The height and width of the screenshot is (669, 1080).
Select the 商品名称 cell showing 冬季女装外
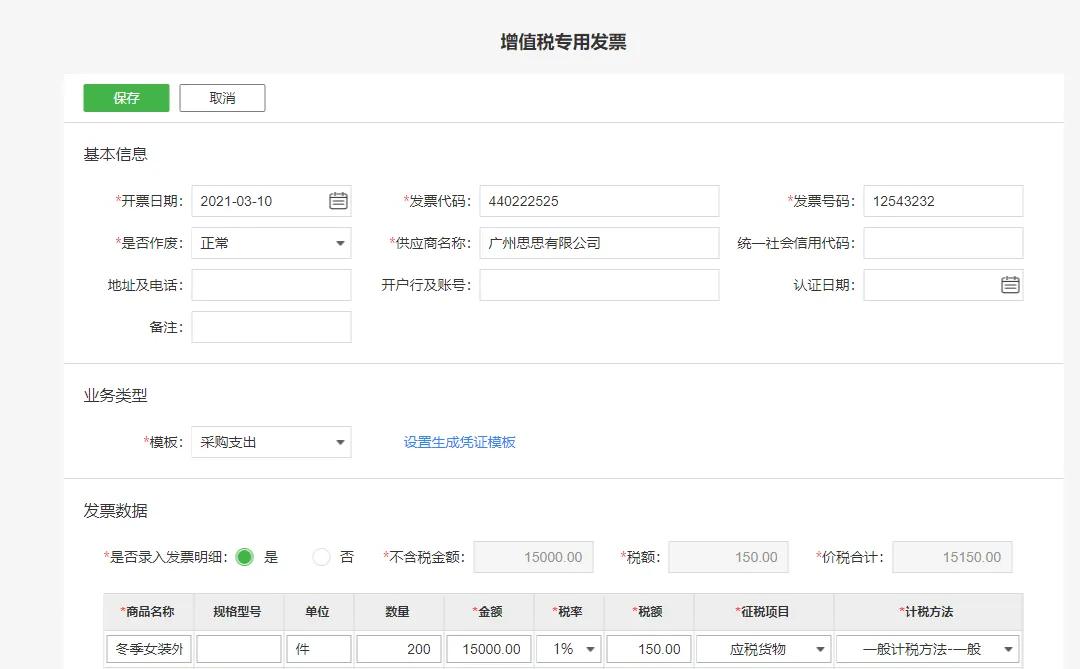point(148,648)
